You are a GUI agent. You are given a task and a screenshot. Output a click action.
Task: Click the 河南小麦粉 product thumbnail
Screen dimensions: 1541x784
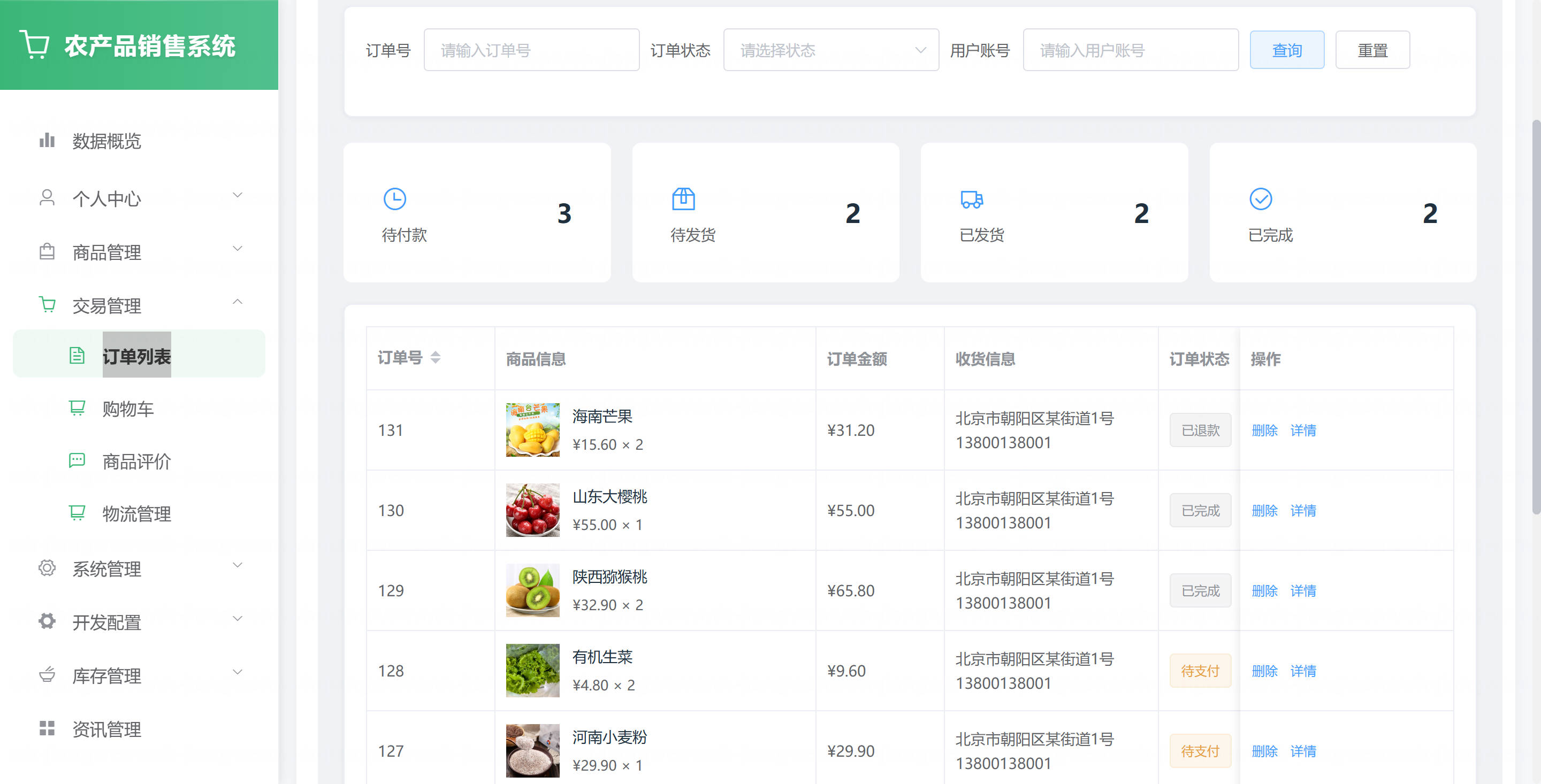(x=532, y=750)
